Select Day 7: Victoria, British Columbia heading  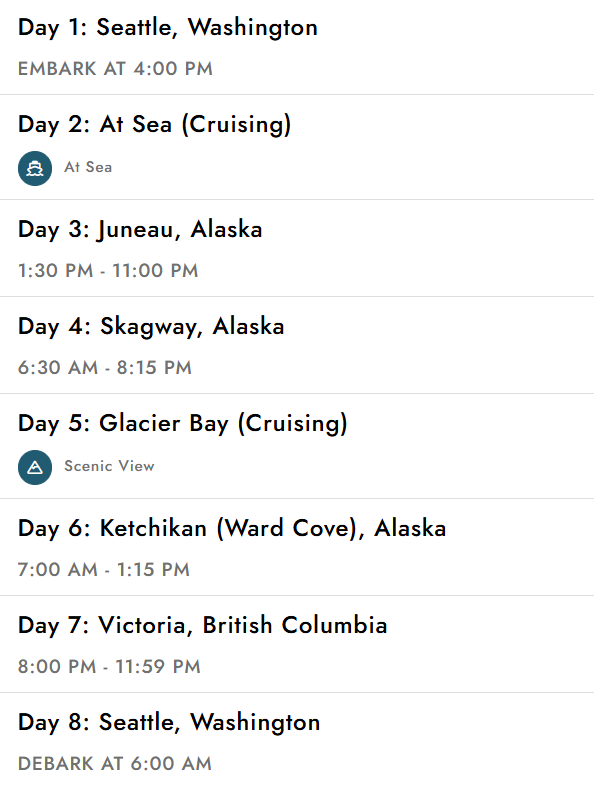tap(202, 625)
